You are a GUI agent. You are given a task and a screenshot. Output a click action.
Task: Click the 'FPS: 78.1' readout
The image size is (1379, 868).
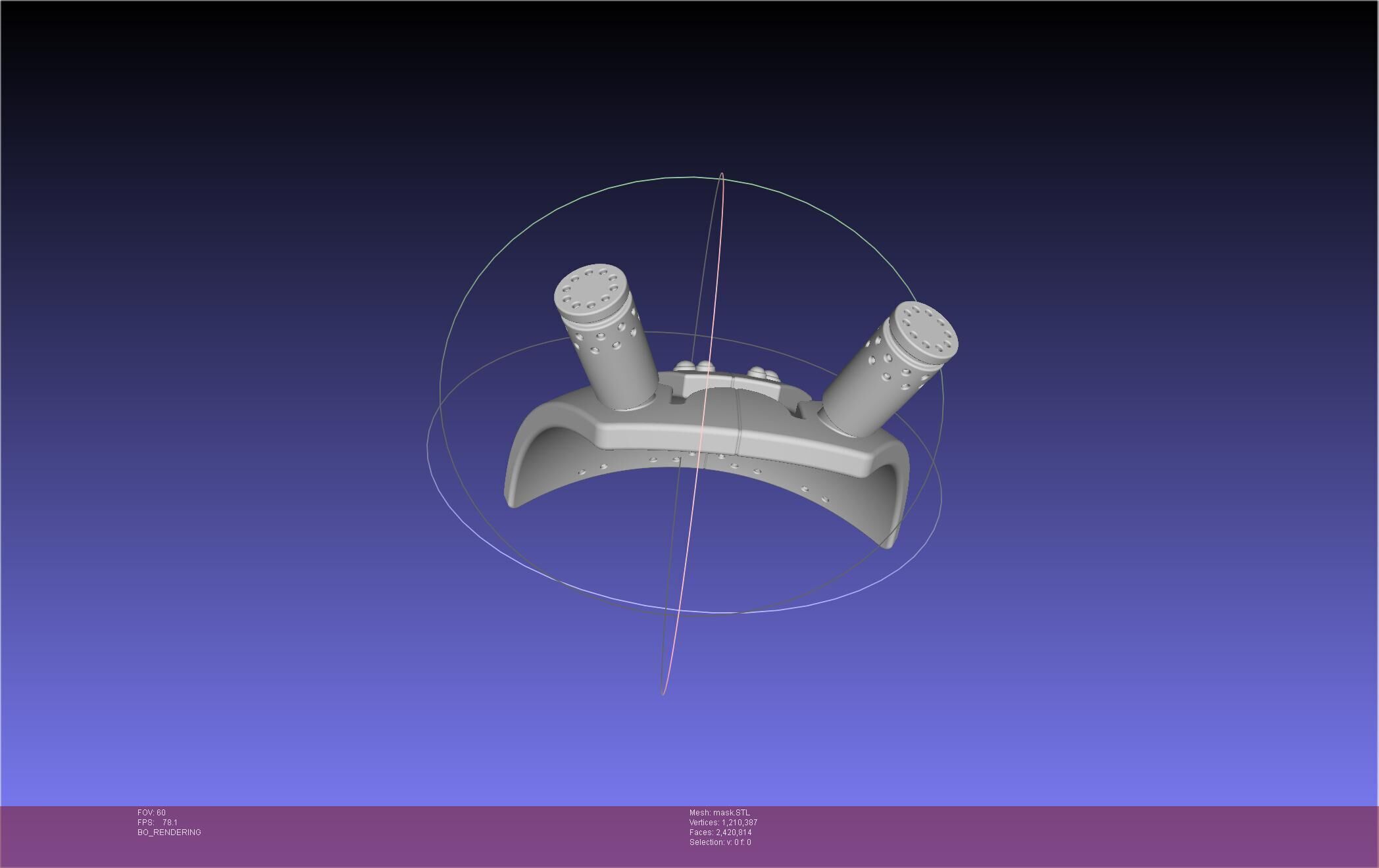[x=157, y=823]
